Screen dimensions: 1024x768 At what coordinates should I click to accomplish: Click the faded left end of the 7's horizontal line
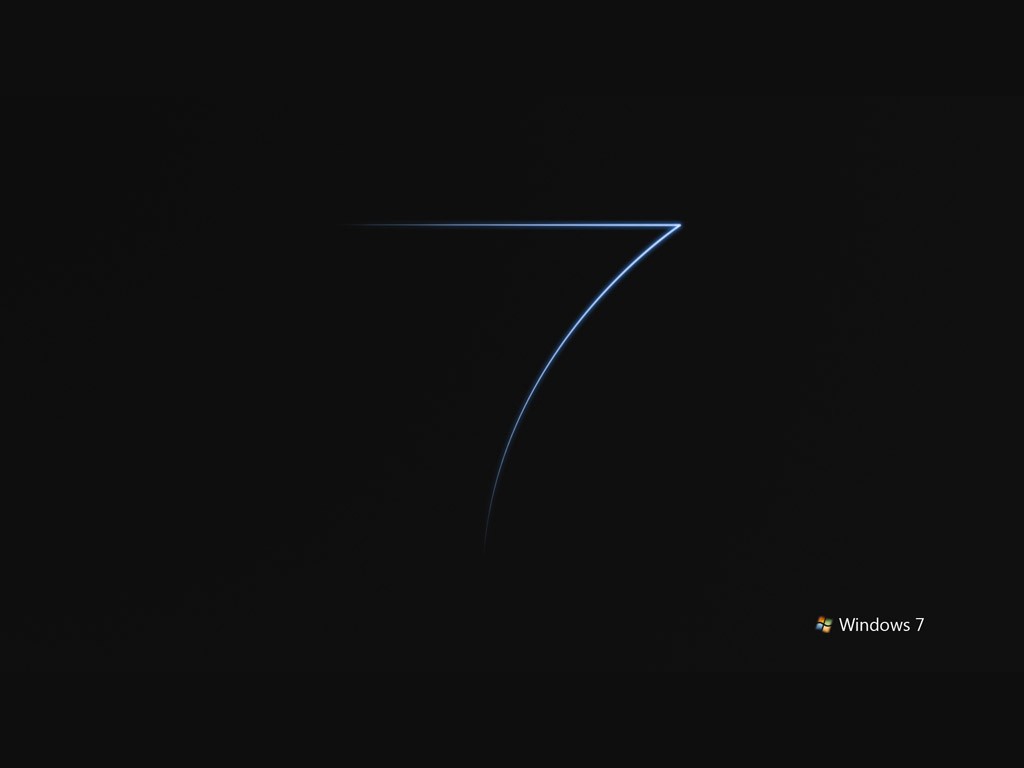click(355, 225)
